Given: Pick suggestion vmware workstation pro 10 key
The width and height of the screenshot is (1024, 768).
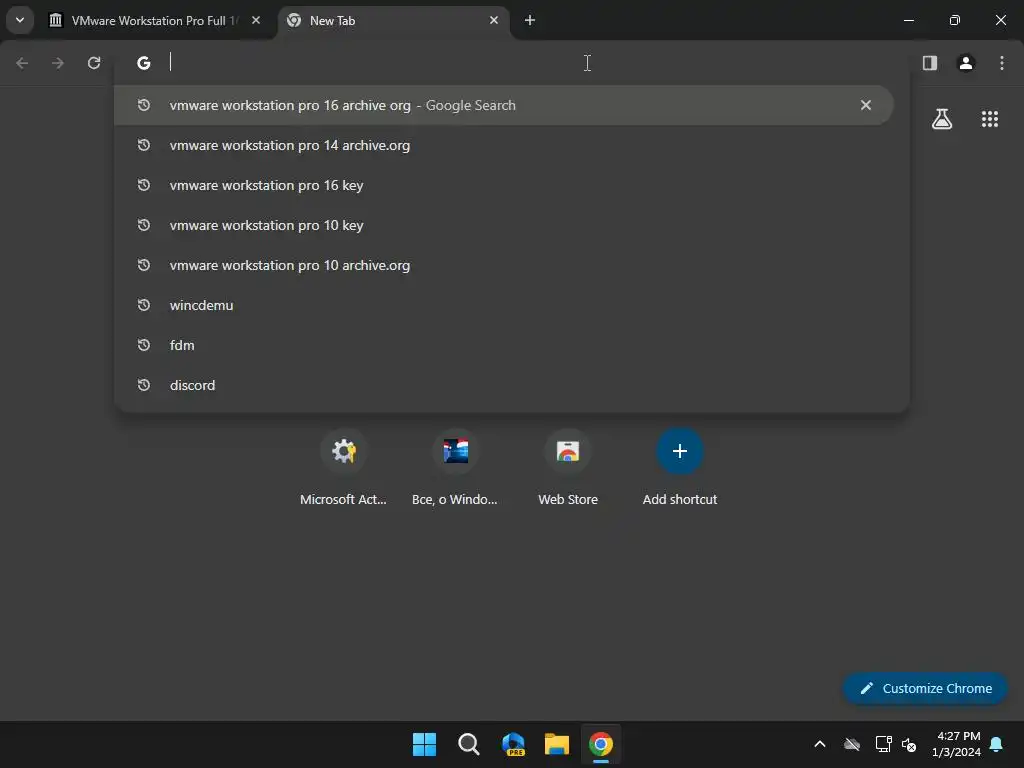Looking at the screenshot, I should [x=504, y=225].
